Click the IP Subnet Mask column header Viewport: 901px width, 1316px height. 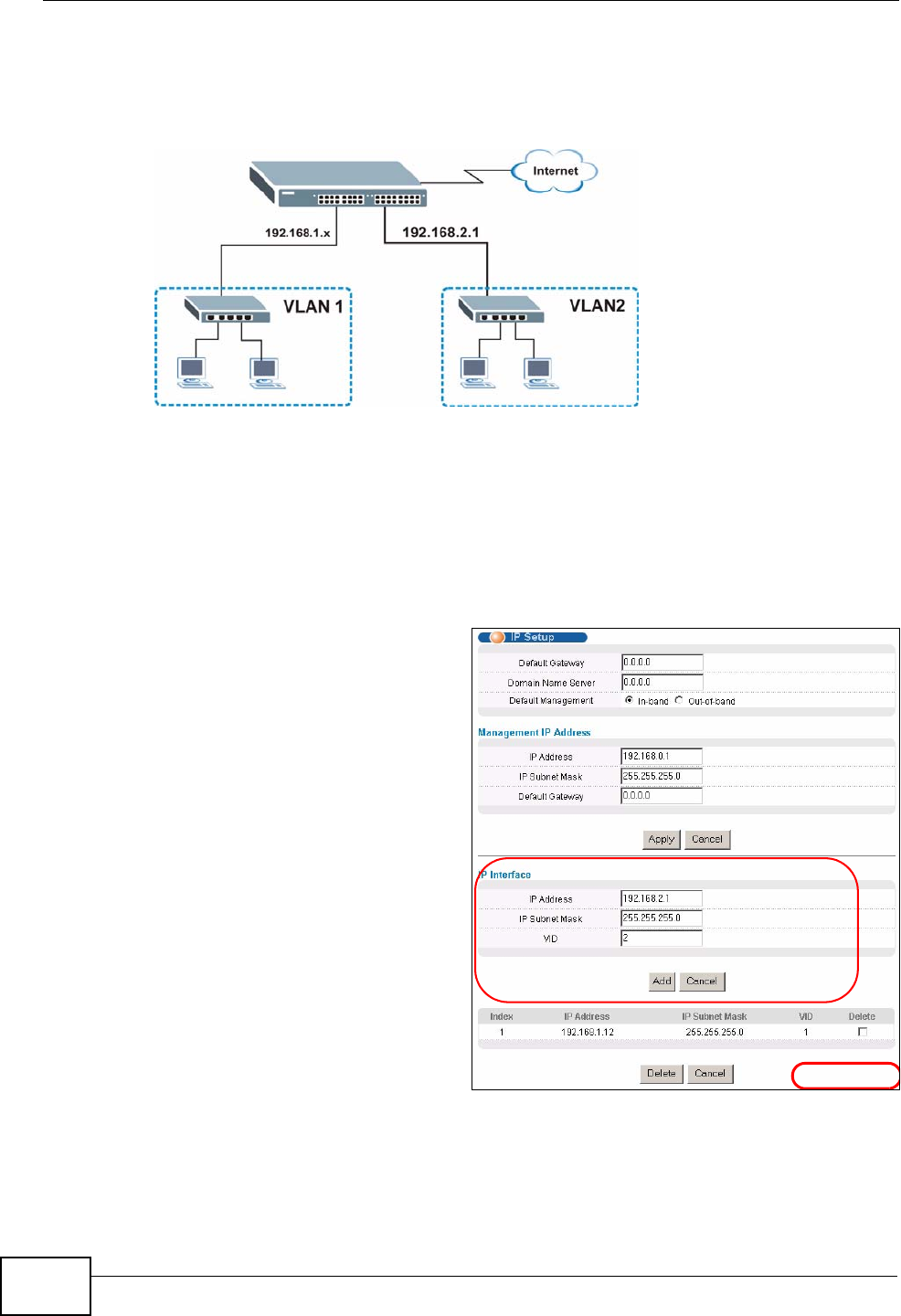715,1016
